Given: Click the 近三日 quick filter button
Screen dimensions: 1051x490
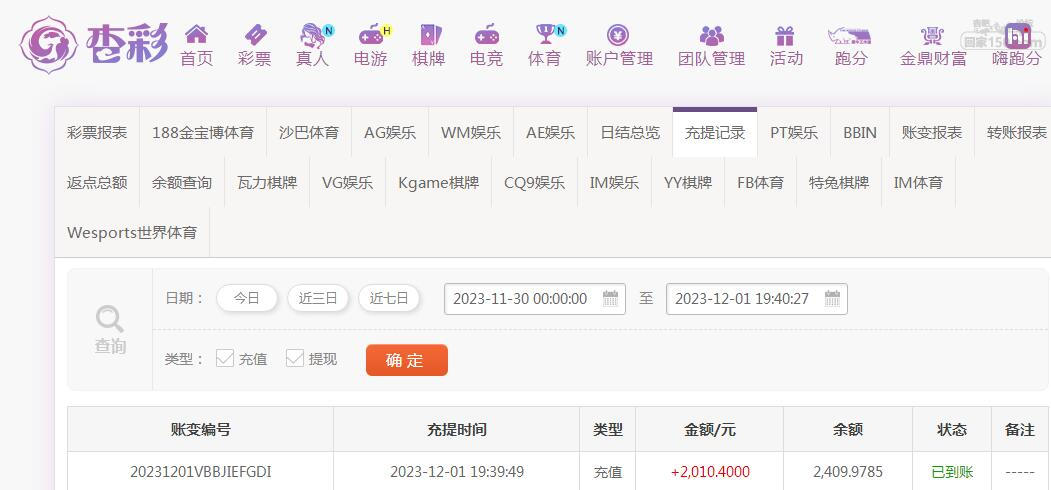Looking at the screenshot, I should (318, 298).
